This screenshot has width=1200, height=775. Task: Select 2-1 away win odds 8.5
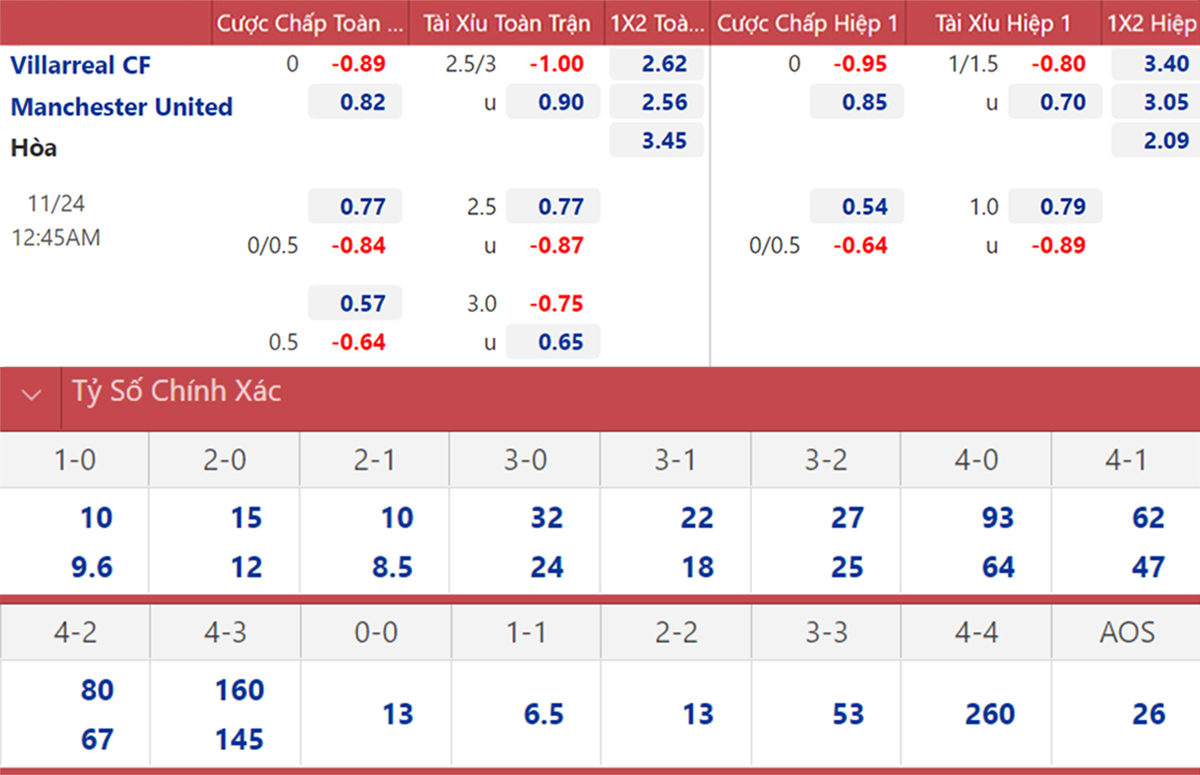(392, 567)
